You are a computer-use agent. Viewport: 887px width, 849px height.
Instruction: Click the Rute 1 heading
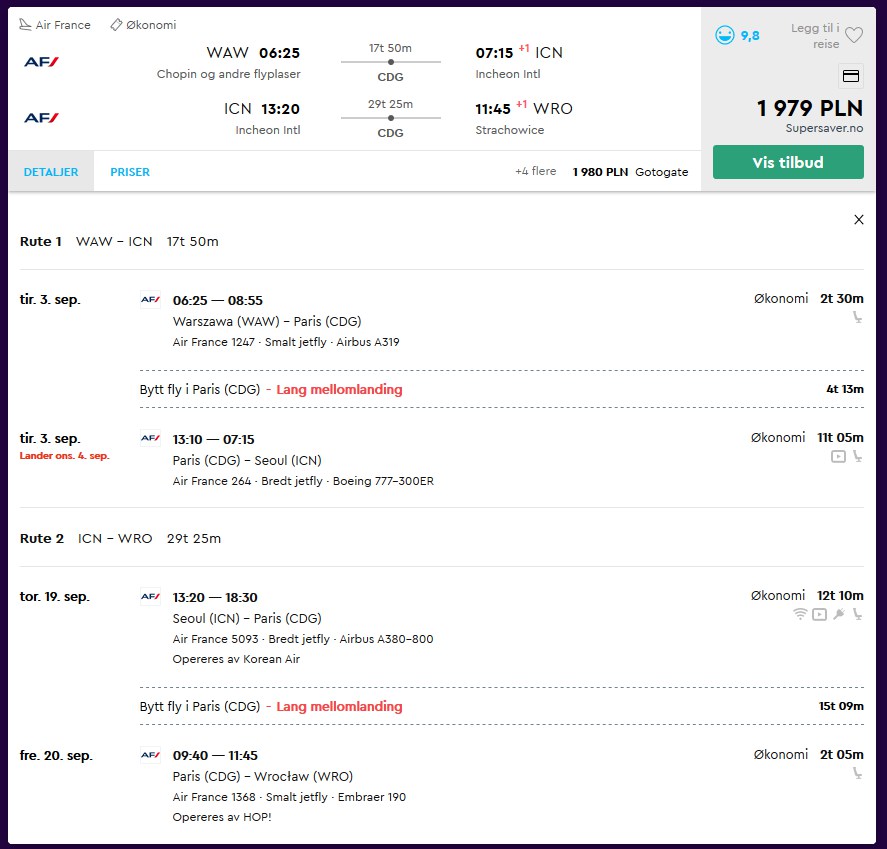41,242
